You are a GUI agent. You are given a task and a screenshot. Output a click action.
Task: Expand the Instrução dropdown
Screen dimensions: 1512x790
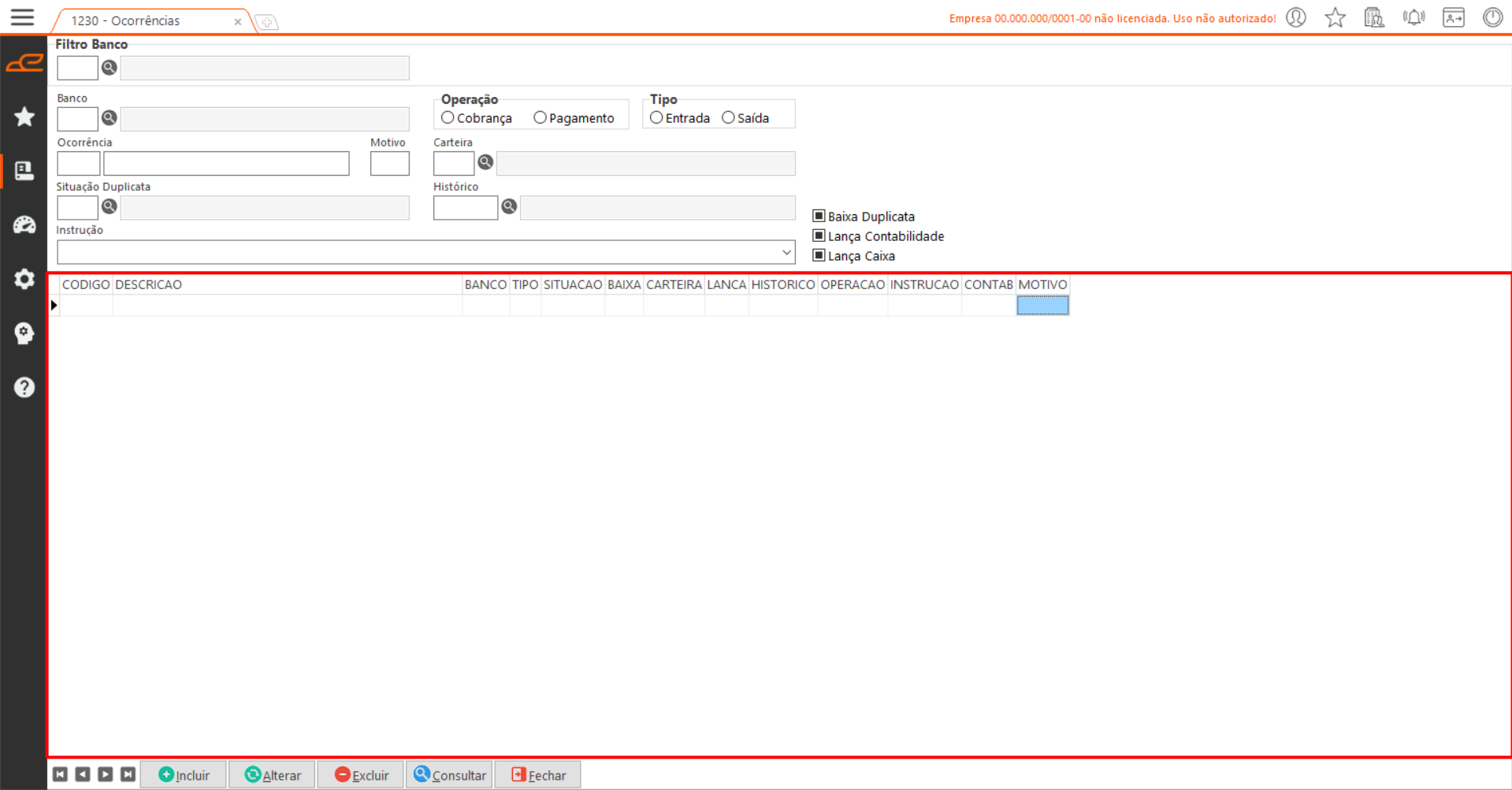click(x=786, y=253)
